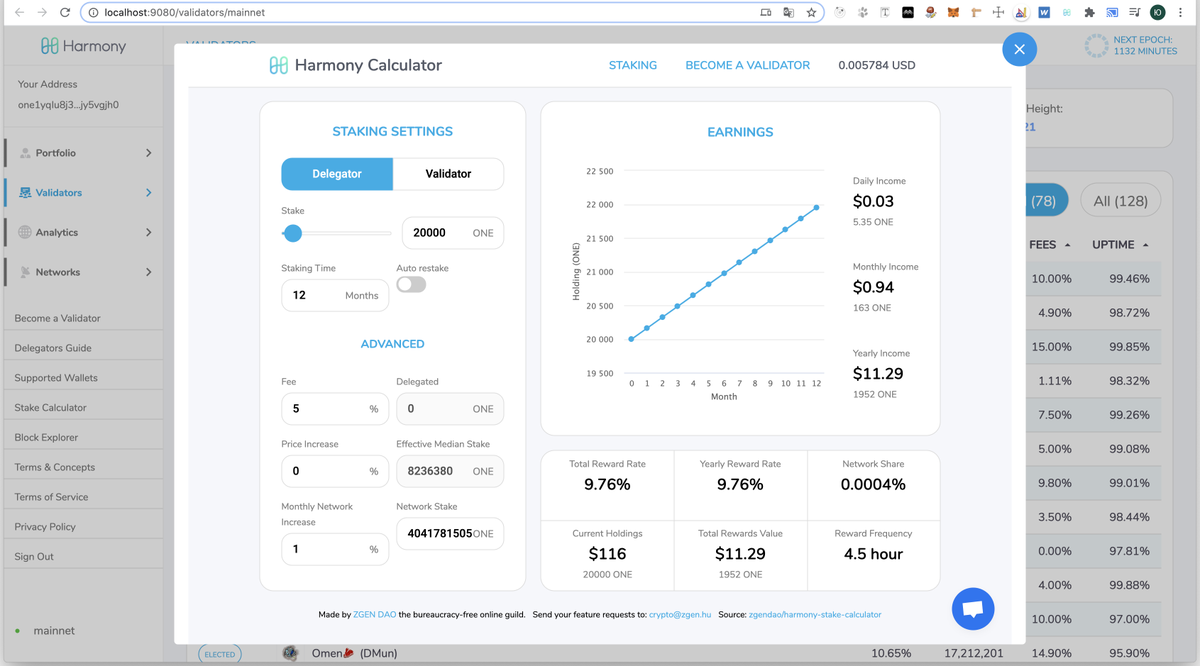
Task: Open the MetaMask fox extension
Action: point(953,13)
